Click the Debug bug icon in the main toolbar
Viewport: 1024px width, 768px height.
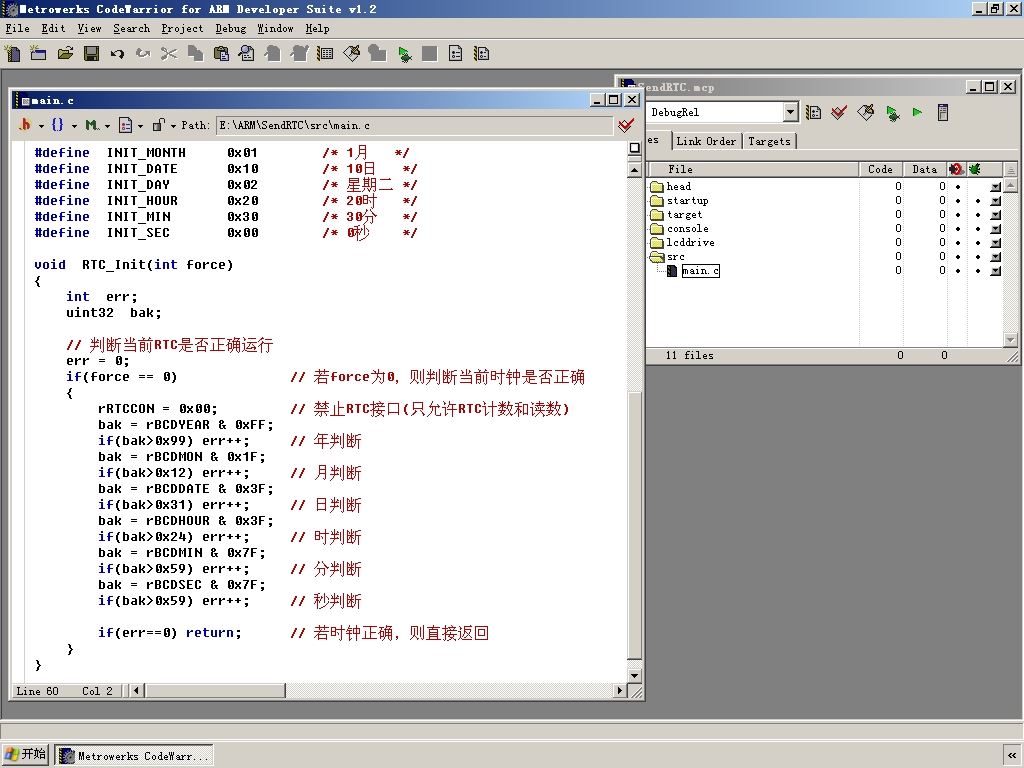(x=404, y=54)
